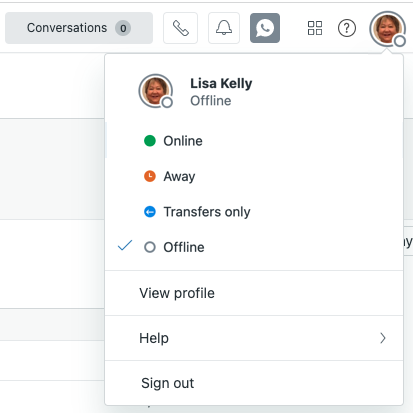413x413 pixels.
Task: Set status to Away
Action: click(254, 176)
